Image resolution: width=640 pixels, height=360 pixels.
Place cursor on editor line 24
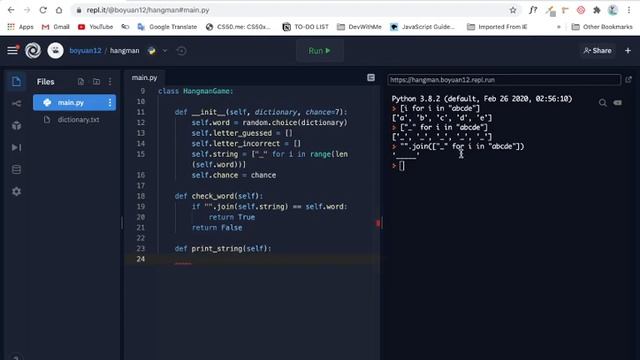253,259
